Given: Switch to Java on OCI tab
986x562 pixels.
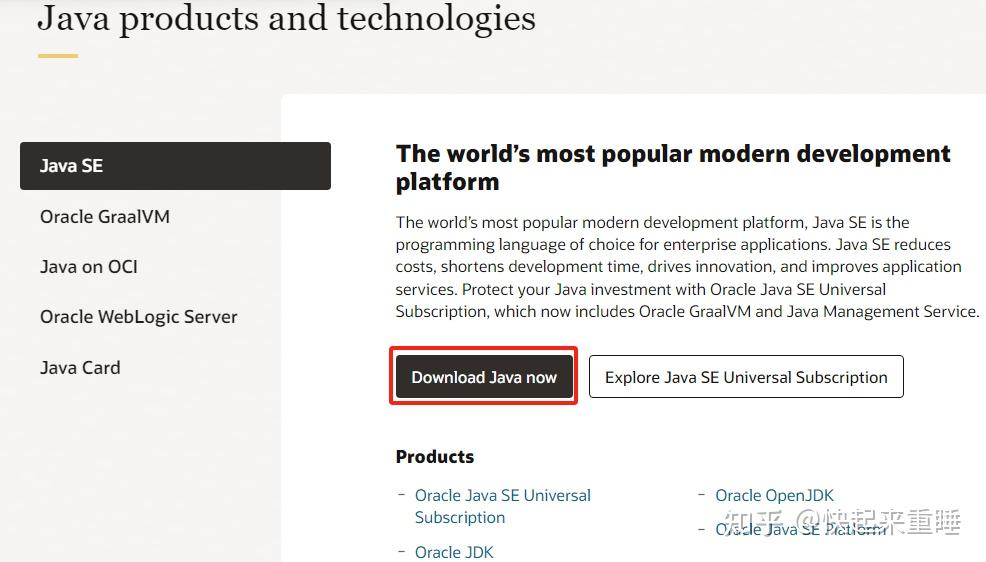Looking at the screenshot, I should click(89, 267).
